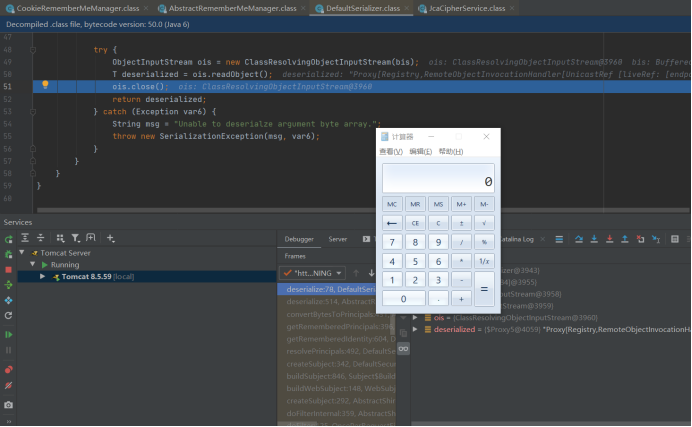692x427 pixels.
Task: Resume program with green play icon
Action: 8,335
